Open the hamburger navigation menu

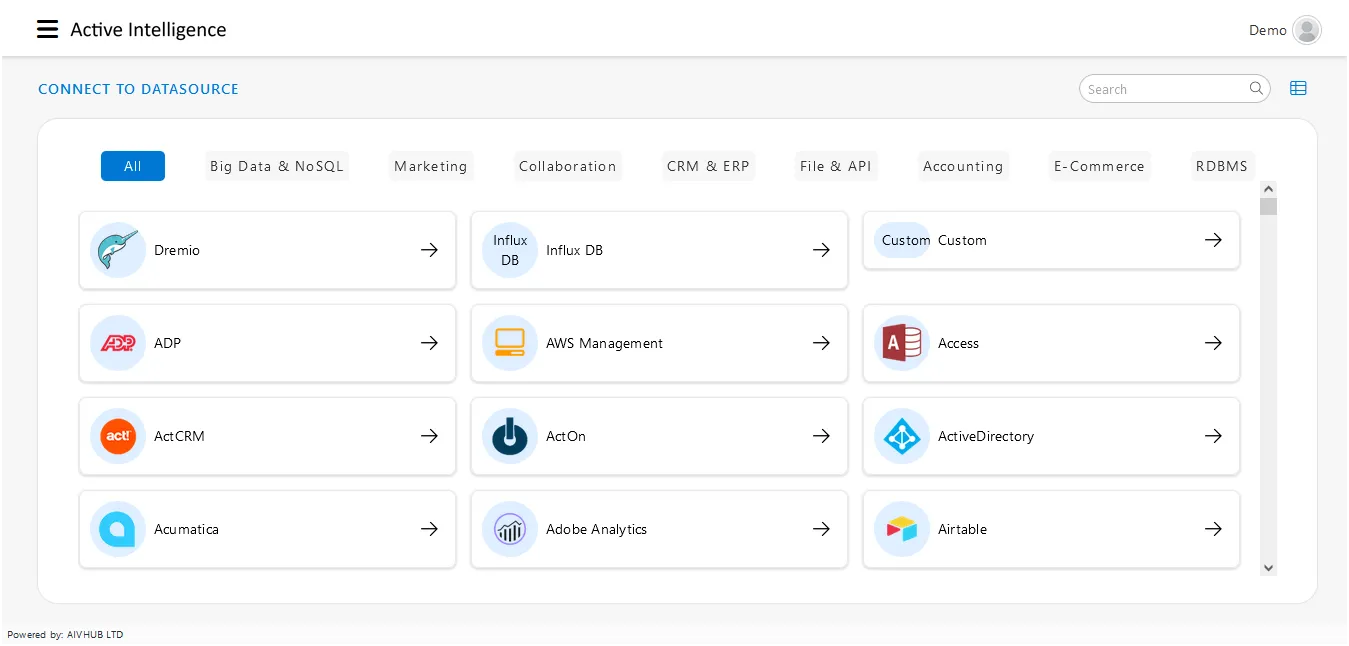[x=47, y=29]
